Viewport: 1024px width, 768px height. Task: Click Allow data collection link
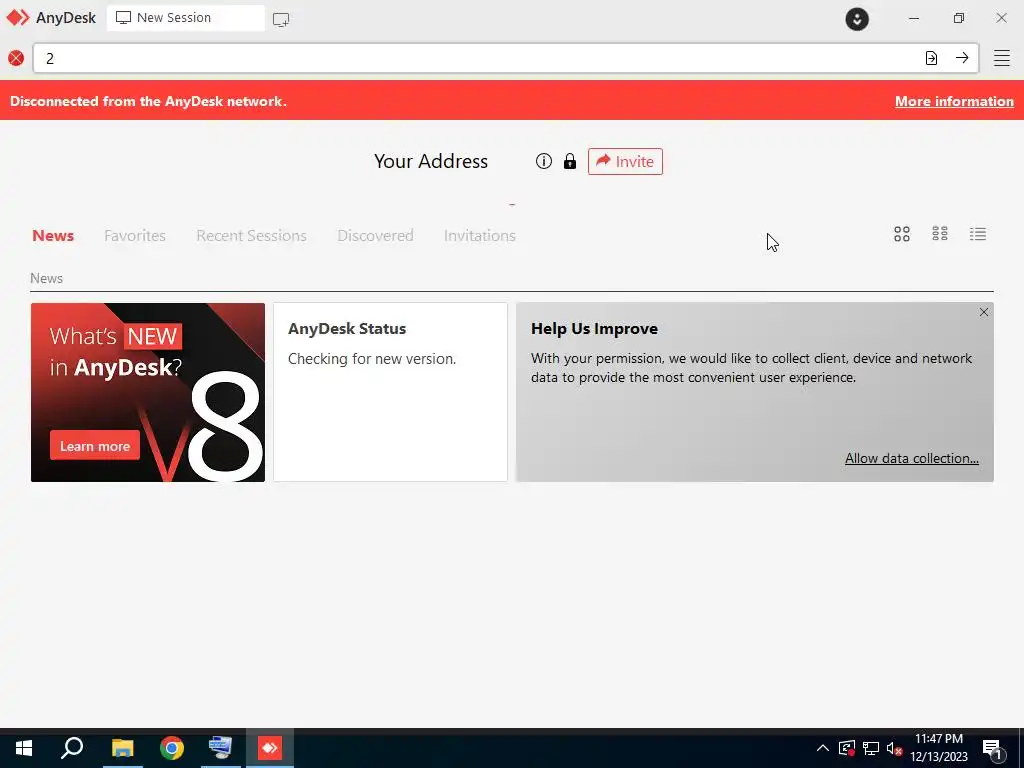coord(912,458)
